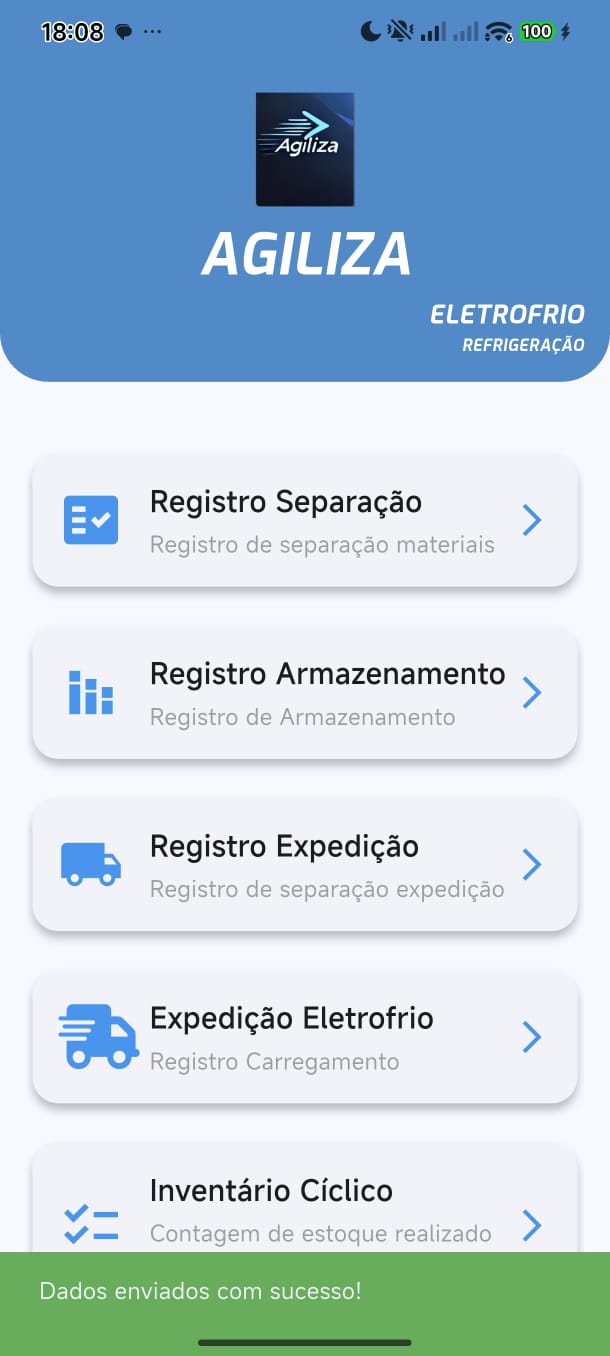Screen dimensions: 610x1356
Task: Open the Registro Separação menu entry
Action: 305,520
